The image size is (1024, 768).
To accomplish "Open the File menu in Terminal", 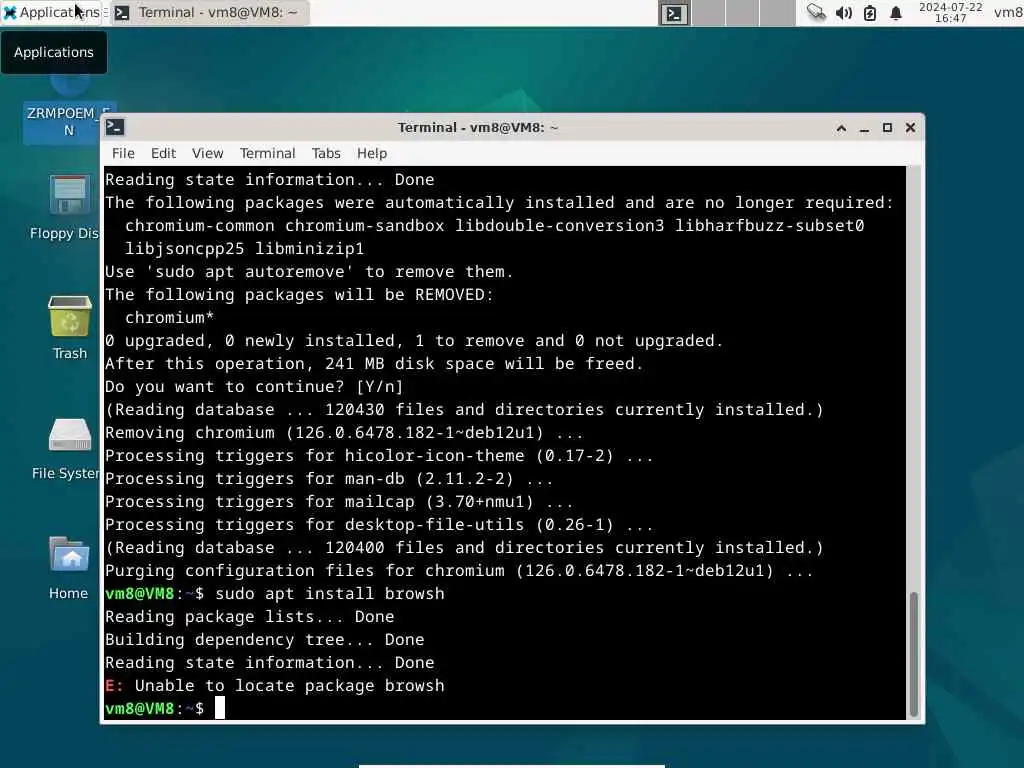I will (123, 153).
